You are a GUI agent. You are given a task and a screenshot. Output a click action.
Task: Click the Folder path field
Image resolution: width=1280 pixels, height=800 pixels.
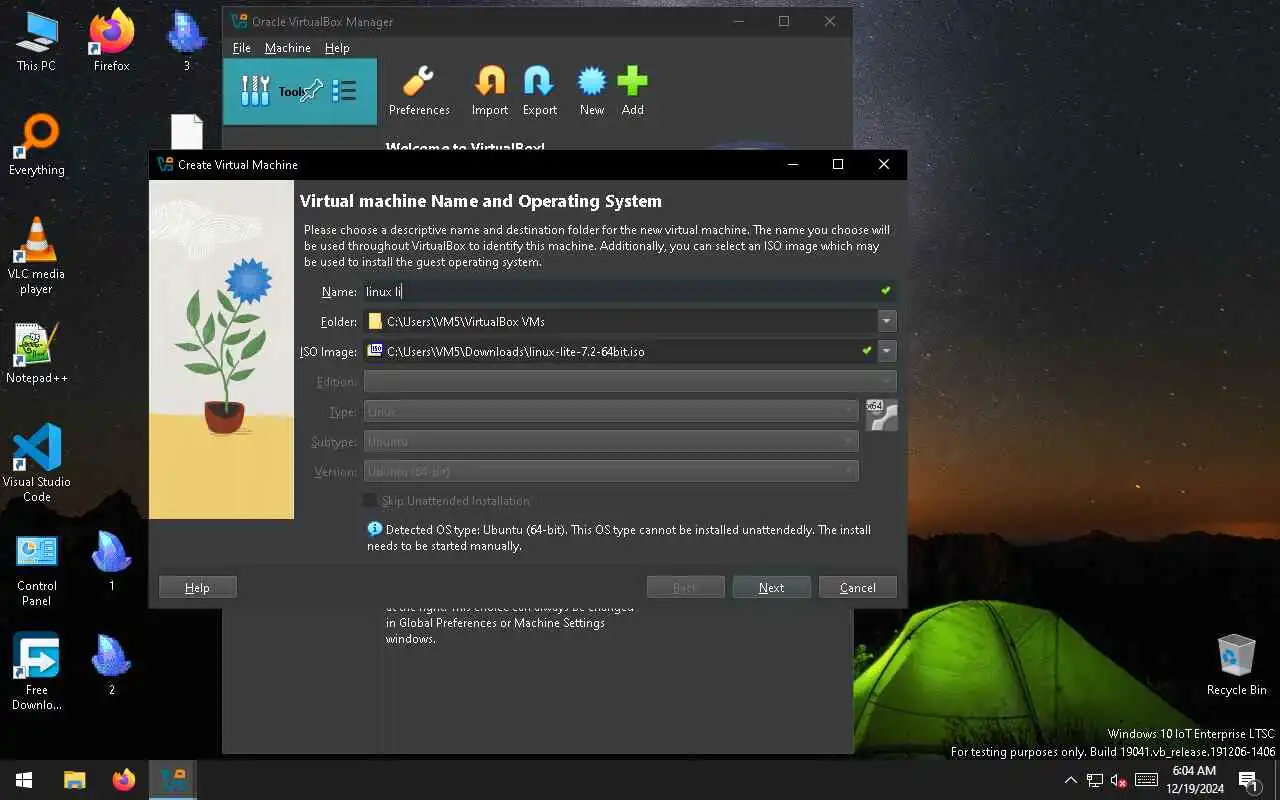pyautogui.click(x=620, y=321)
